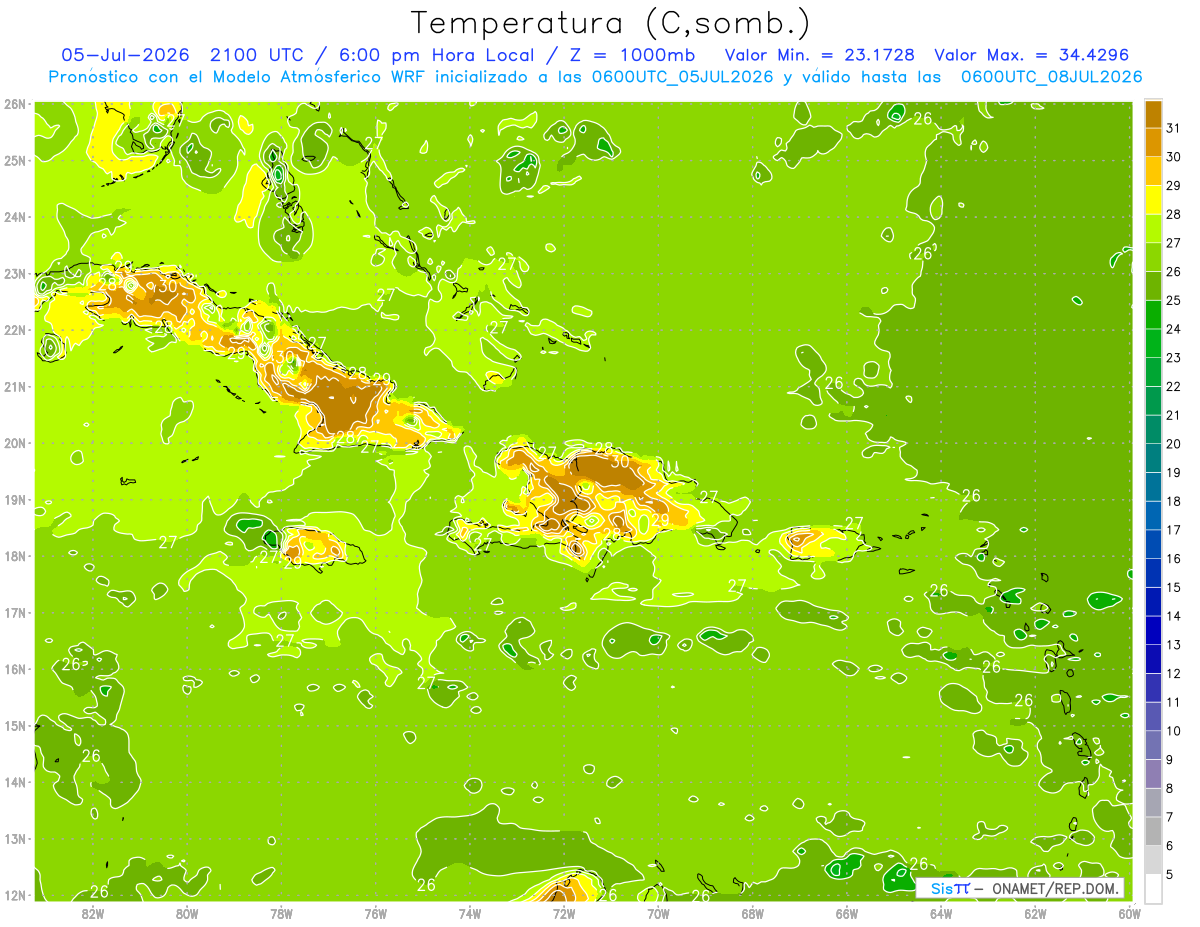
Task: Click the "18N" latitude axis label
Action: [x=15, y=556]
